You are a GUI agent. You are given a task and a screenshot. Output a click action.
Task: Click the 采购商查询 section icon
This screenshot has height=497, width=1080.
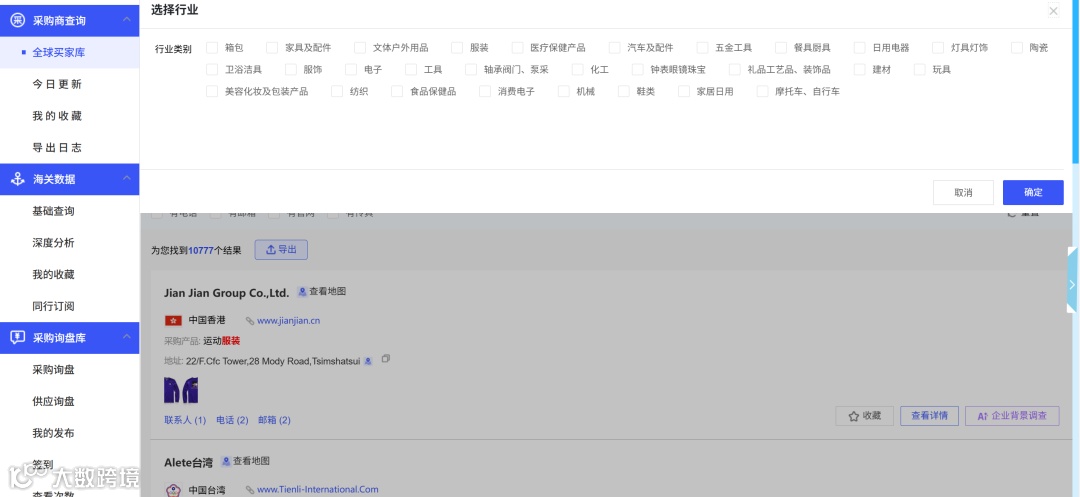17,20
